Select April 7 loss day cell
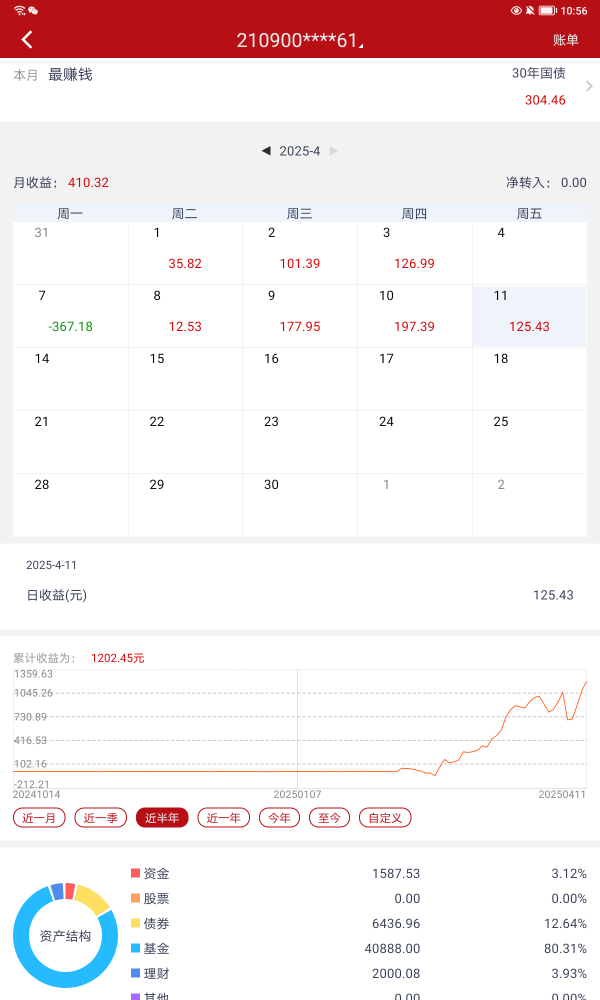600x1000 pixels. point(70,315)
